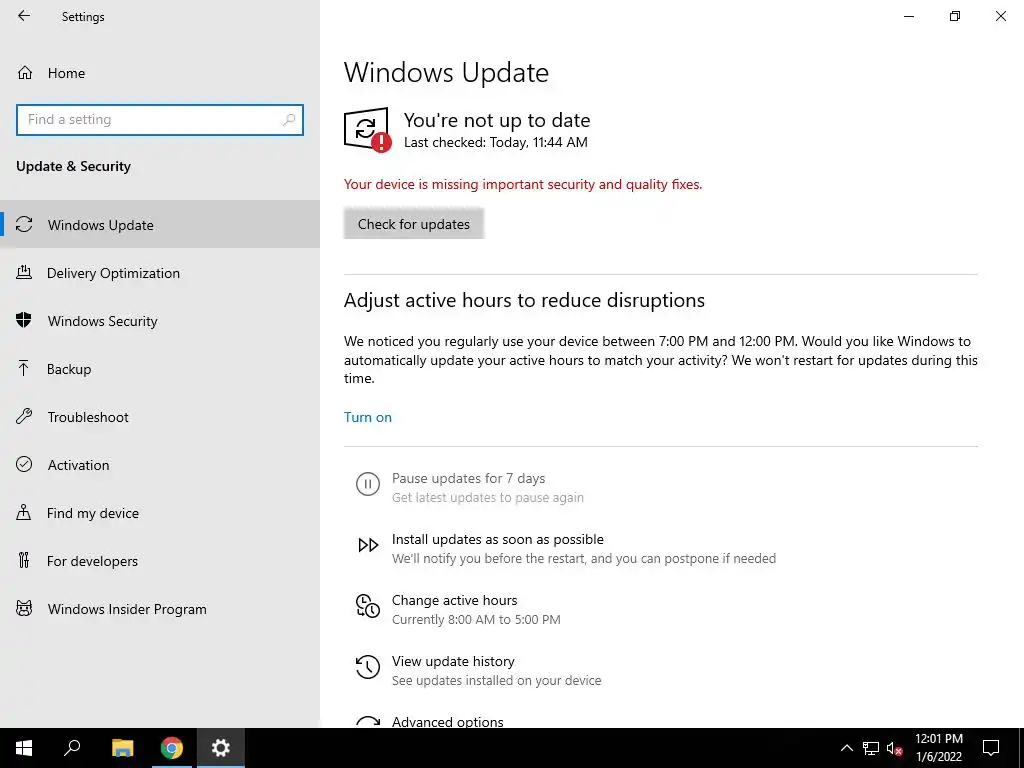The image size is (1024, 768).
Task: Go back using the Settings back arrow
Action: point(24,16)
